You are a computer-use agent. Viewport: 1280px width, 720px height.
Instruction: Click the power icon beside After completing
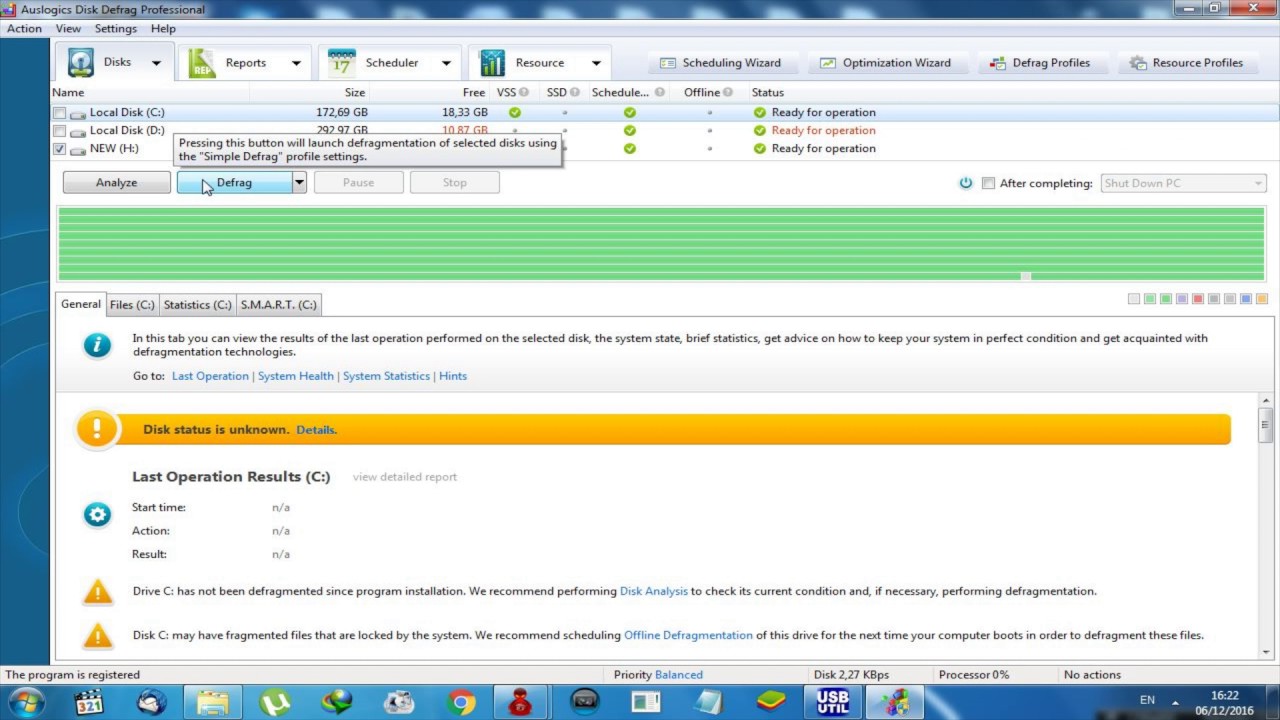pyautogui.click(x=966, y=183)
